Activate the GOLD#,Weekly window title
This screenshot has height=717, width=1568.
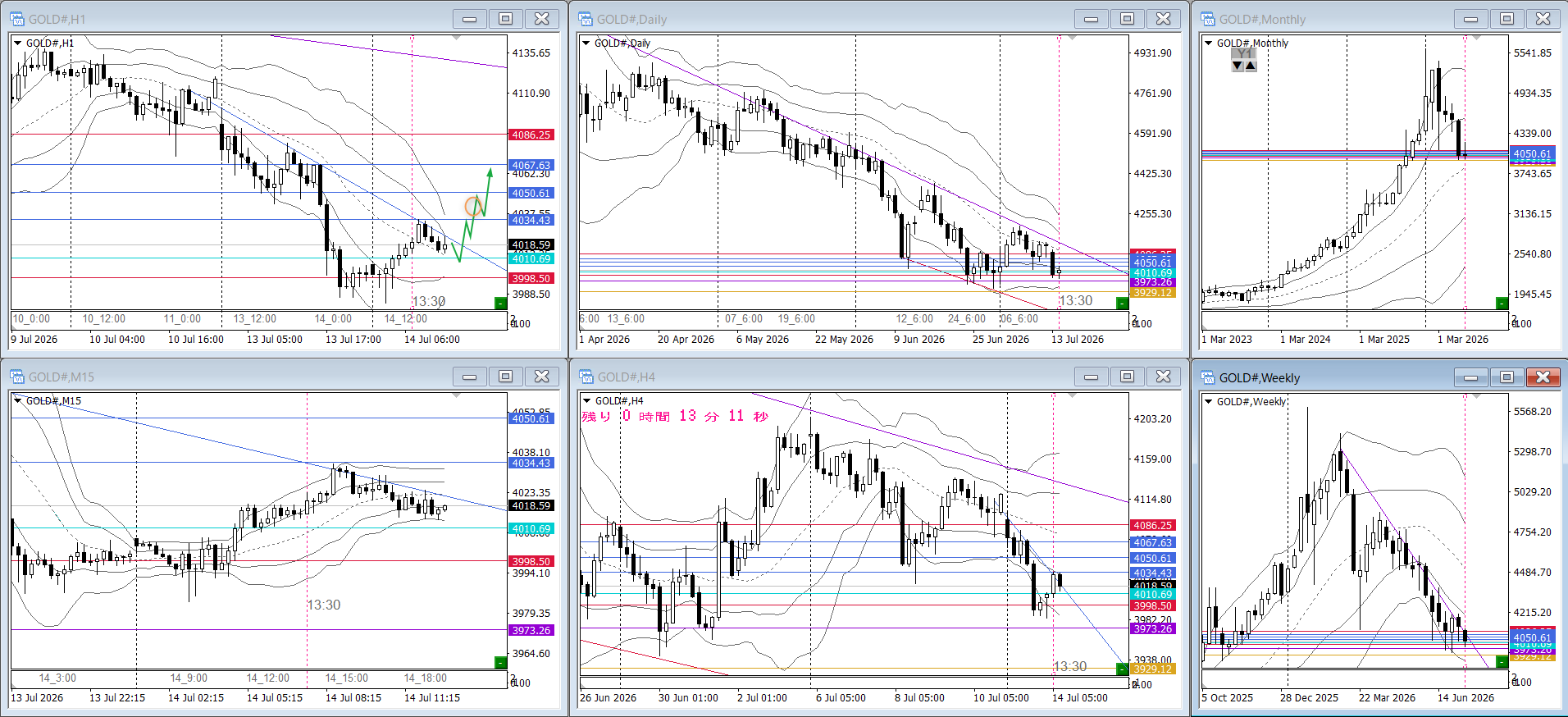click(x=1260, y=378)
